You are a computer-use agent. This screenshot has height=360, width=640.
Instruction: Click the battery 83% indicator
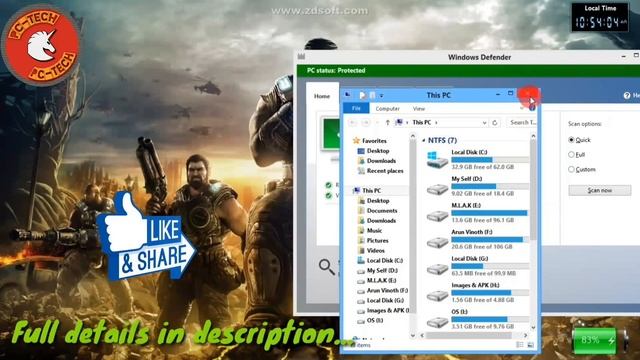pos(599,340)
